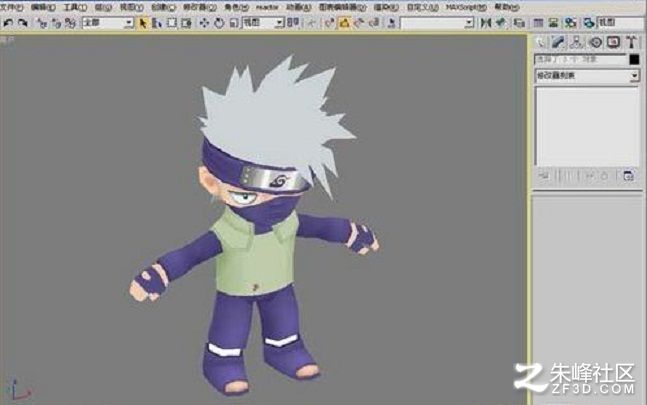This screenshot has height=405, width=647.
Task: Open the black object color swatch
Action: (634, 60)
